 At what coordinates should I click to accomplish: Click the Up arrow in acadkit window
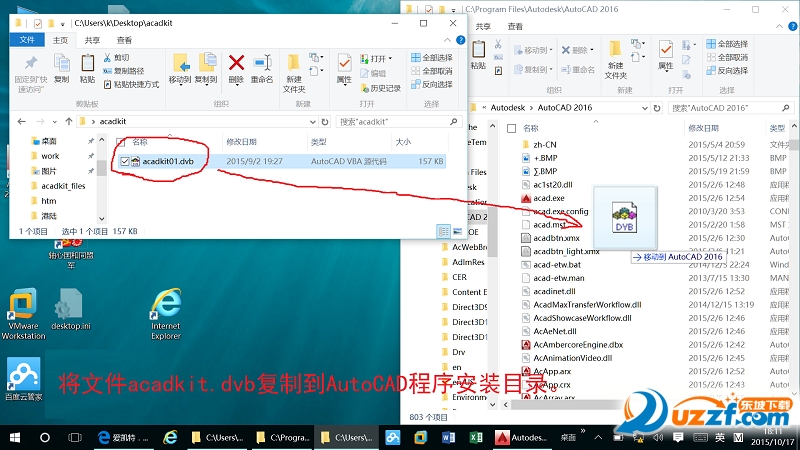(68, 121)
